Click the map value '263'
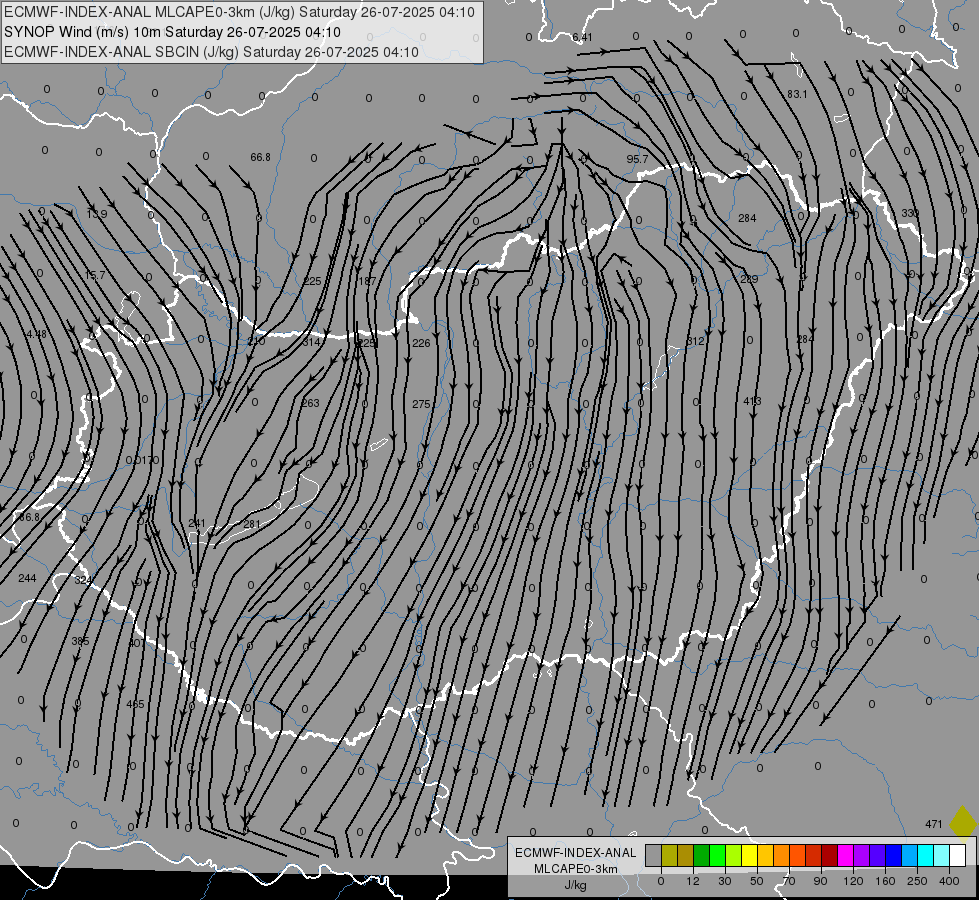The image size is (979, 900). 310,403
